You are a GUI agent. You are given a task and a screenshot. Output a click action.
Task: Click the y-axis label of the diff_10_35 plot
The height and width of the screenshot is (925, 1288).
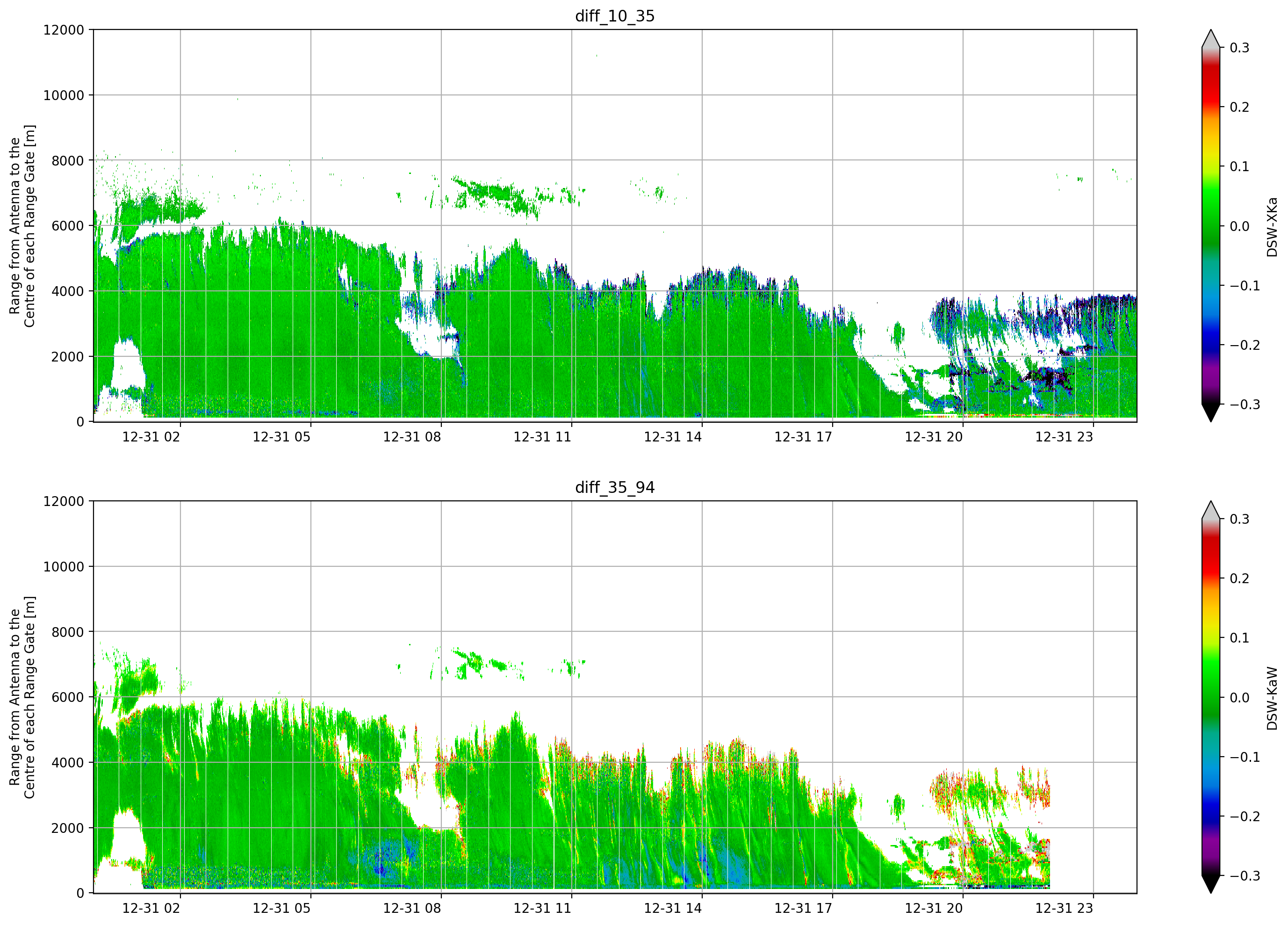pyautogui.click(x=22, y=225)
